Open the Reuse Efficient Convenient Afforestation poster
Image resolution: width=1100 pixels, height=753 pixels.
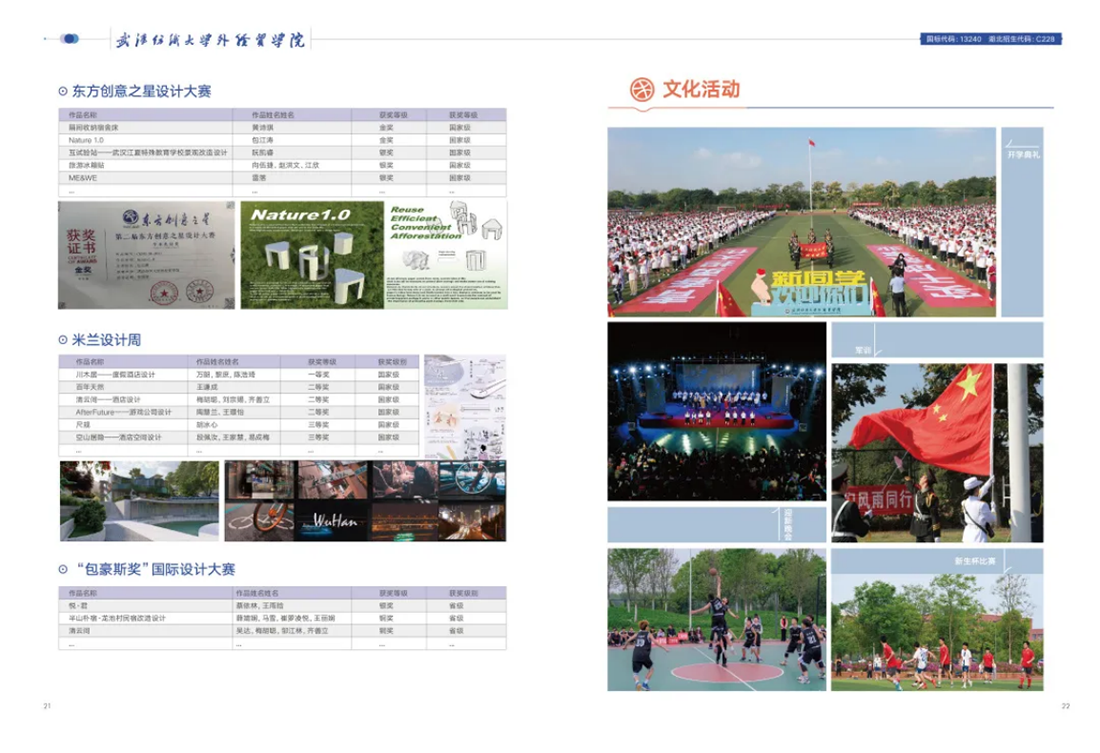coord(446,254)
